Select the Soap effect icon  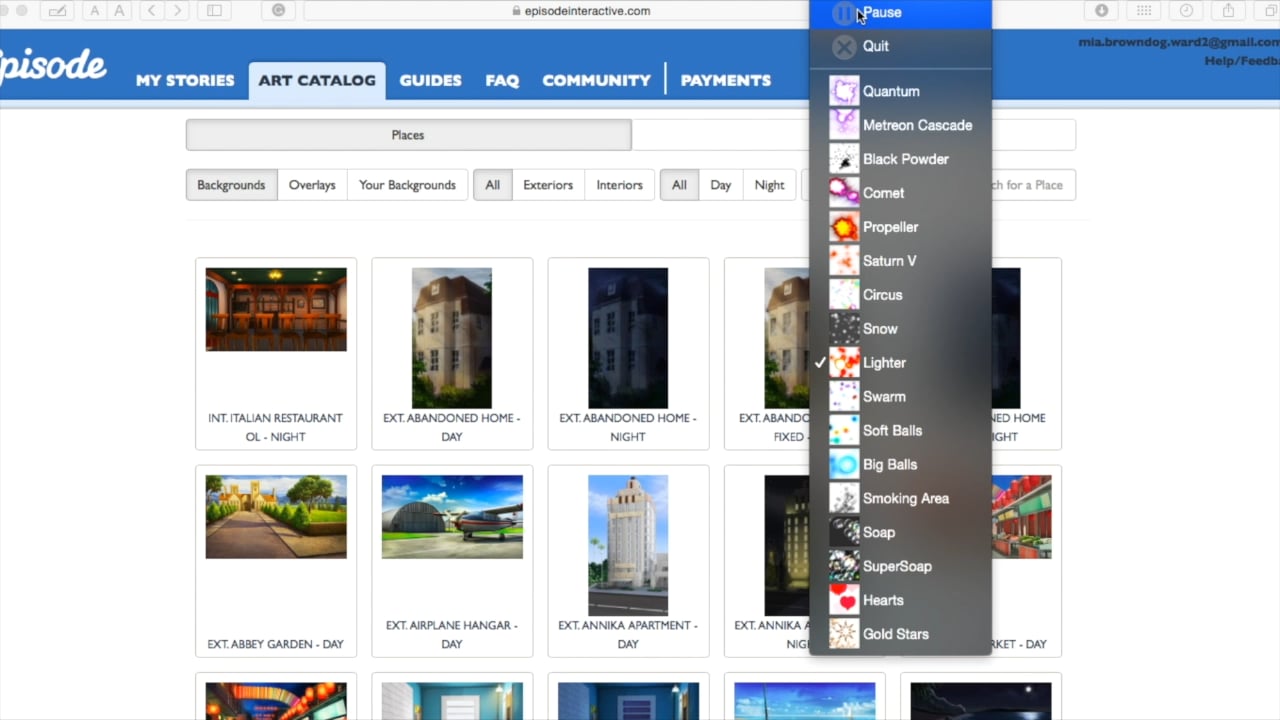click(844, 532)
